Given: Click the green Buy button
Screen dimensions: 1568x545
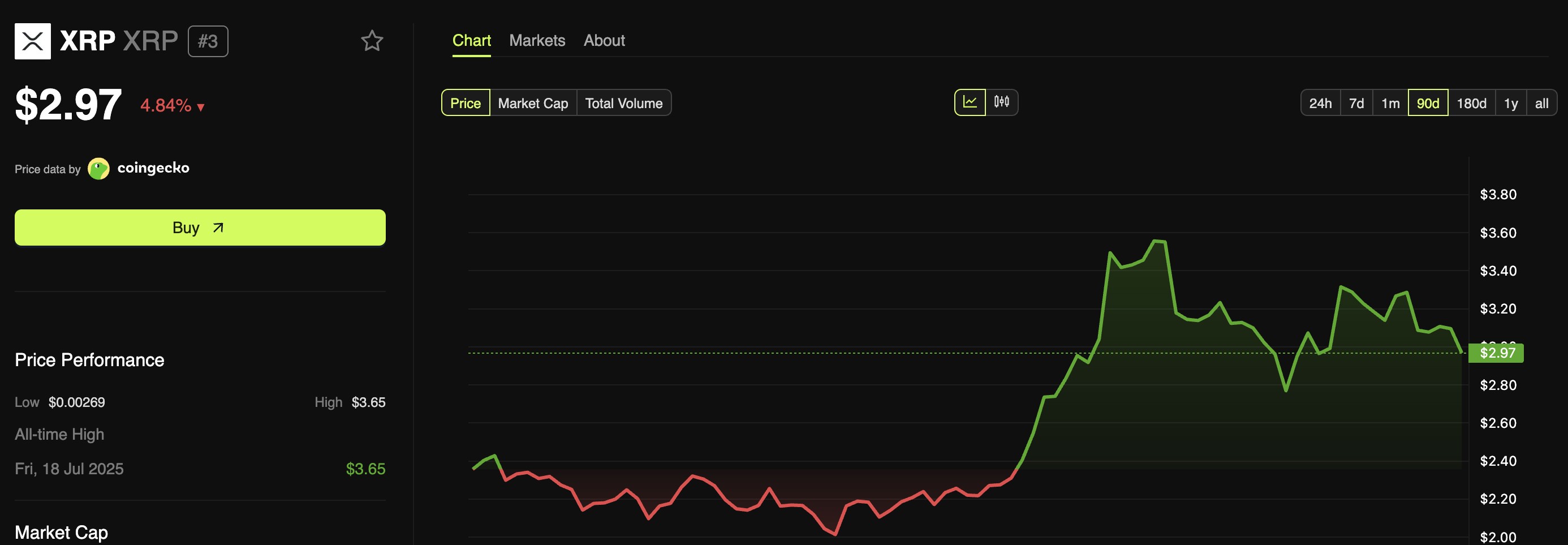Looking at the screenshot, I should [200, 228].
